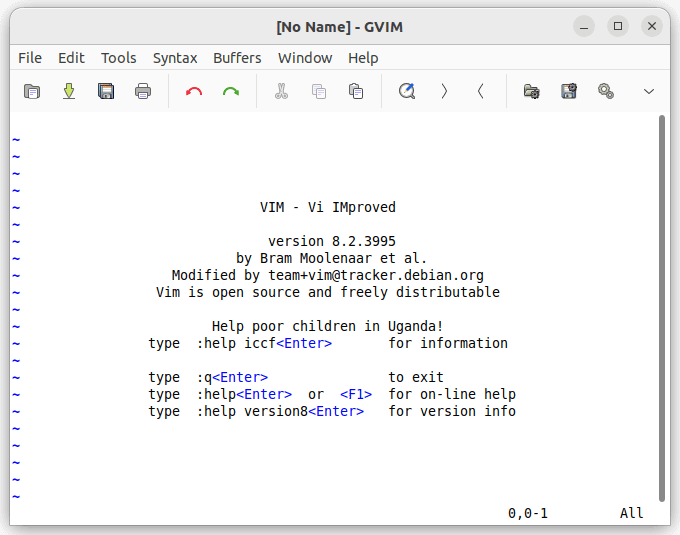Screen dimensions: 680x535
Task: Maximize the GVIM window
Action: pos(618,26)
